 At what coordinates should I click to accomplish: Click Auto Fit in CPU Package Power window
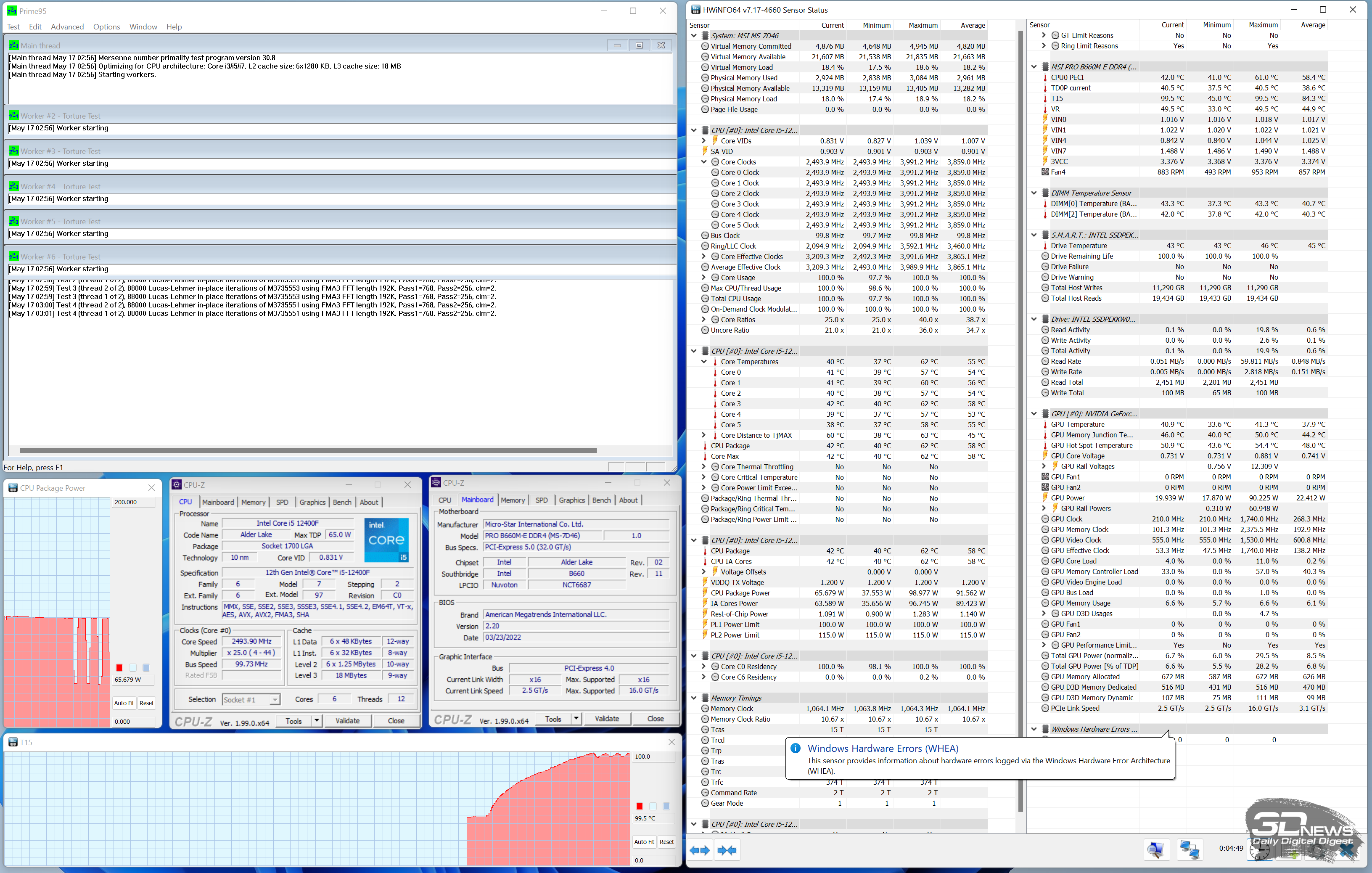[124, 703]
